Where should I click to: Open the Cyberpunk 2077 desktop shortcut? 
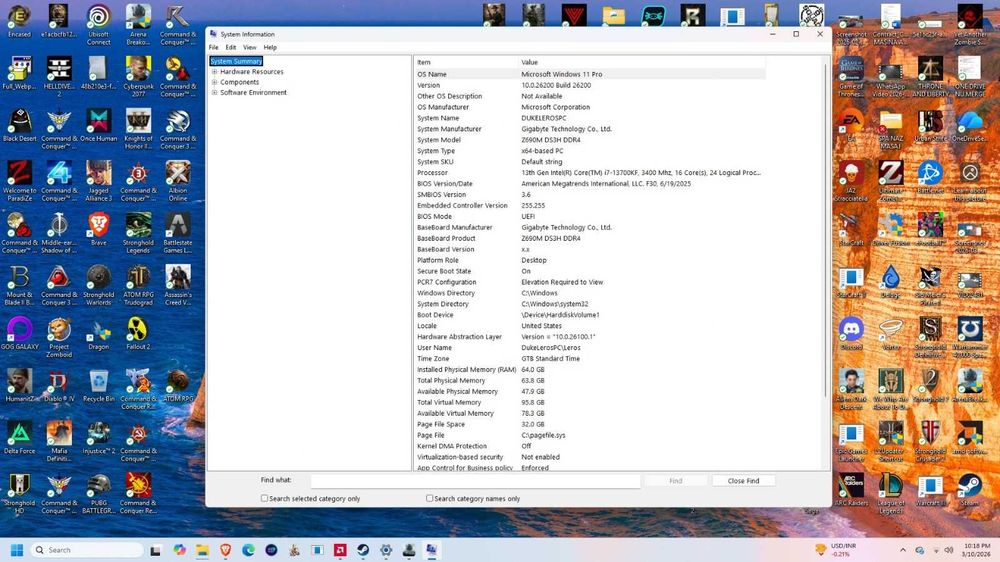138,77
